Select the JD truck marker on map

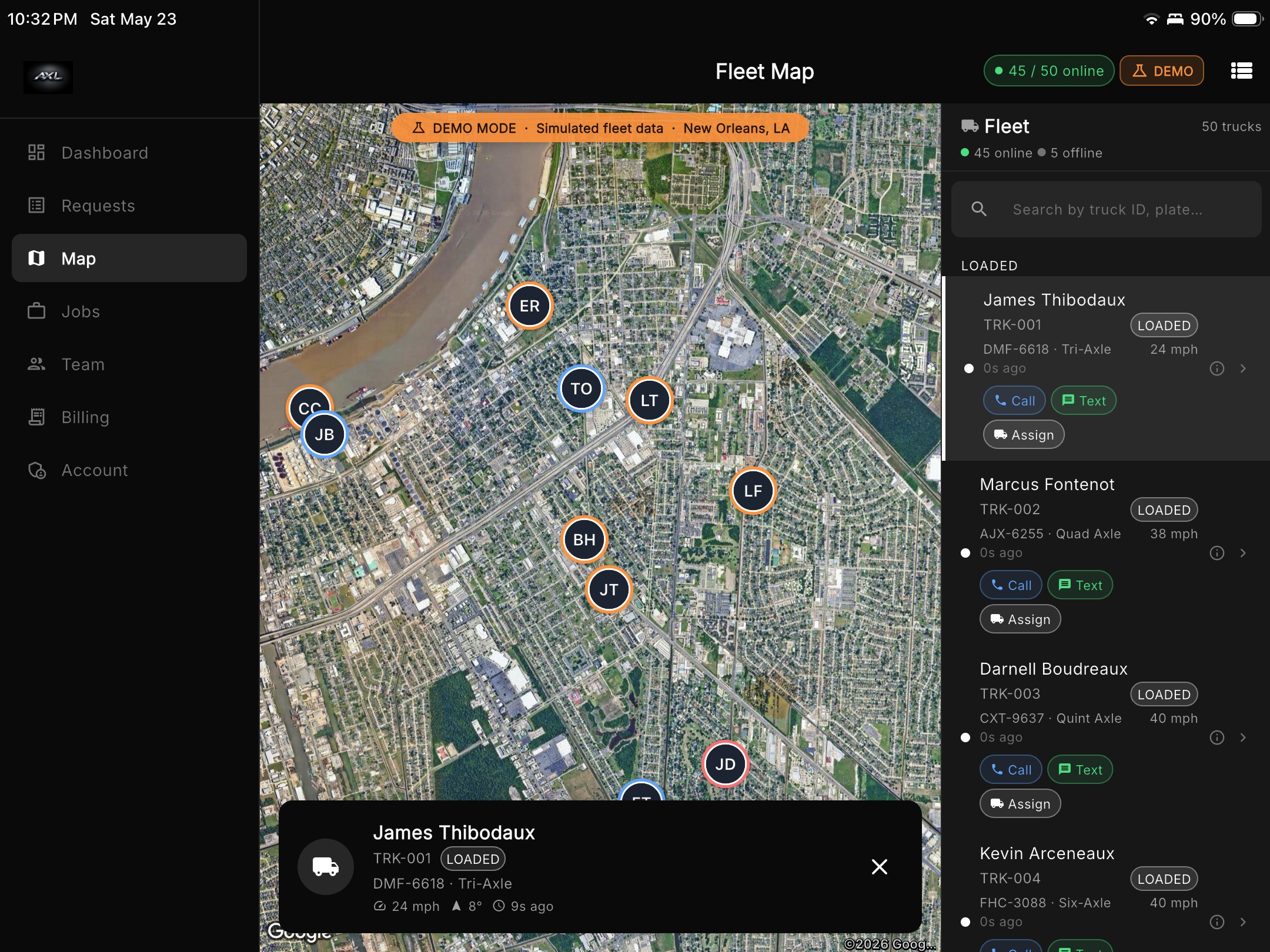point(725,764)
